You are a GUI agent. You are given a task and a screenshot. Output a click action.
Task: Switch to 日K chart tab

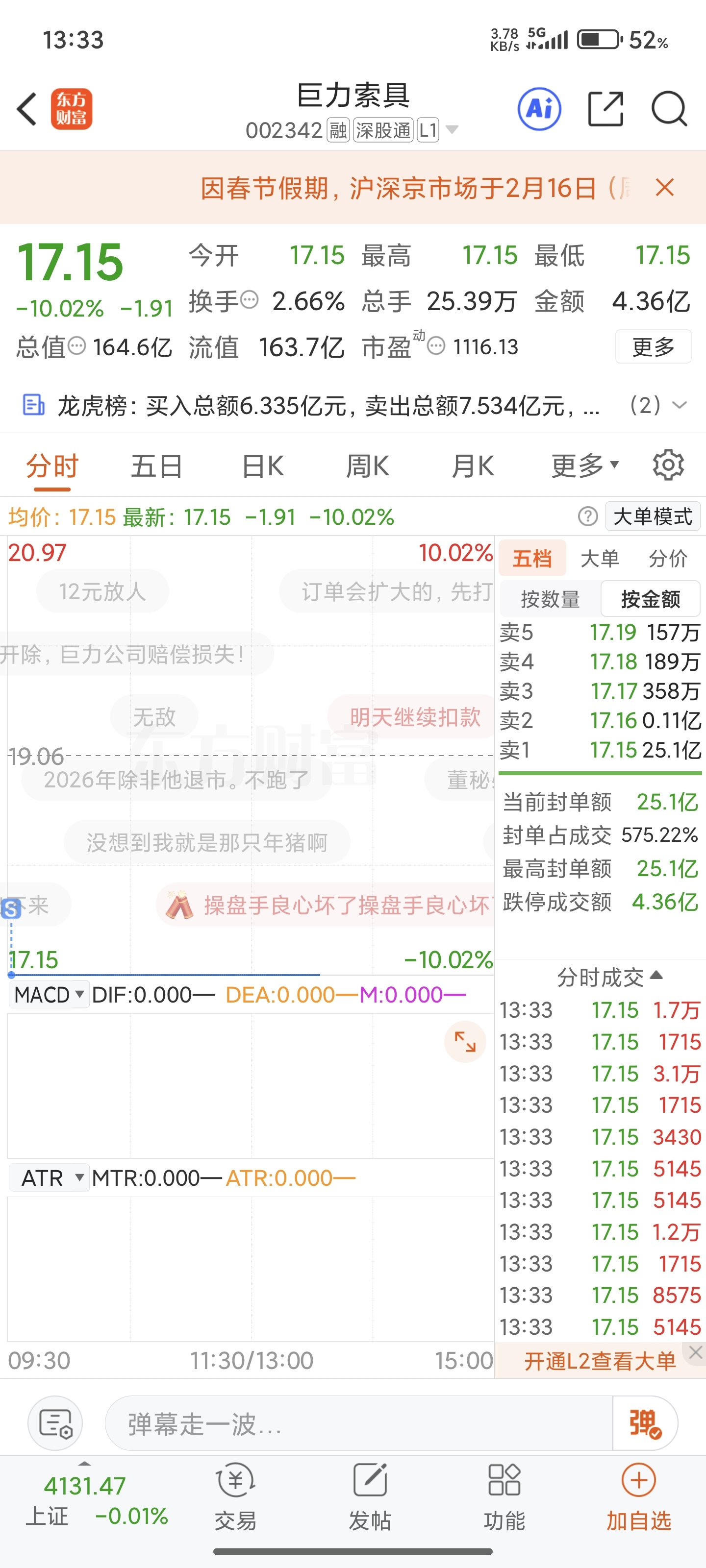262,465
